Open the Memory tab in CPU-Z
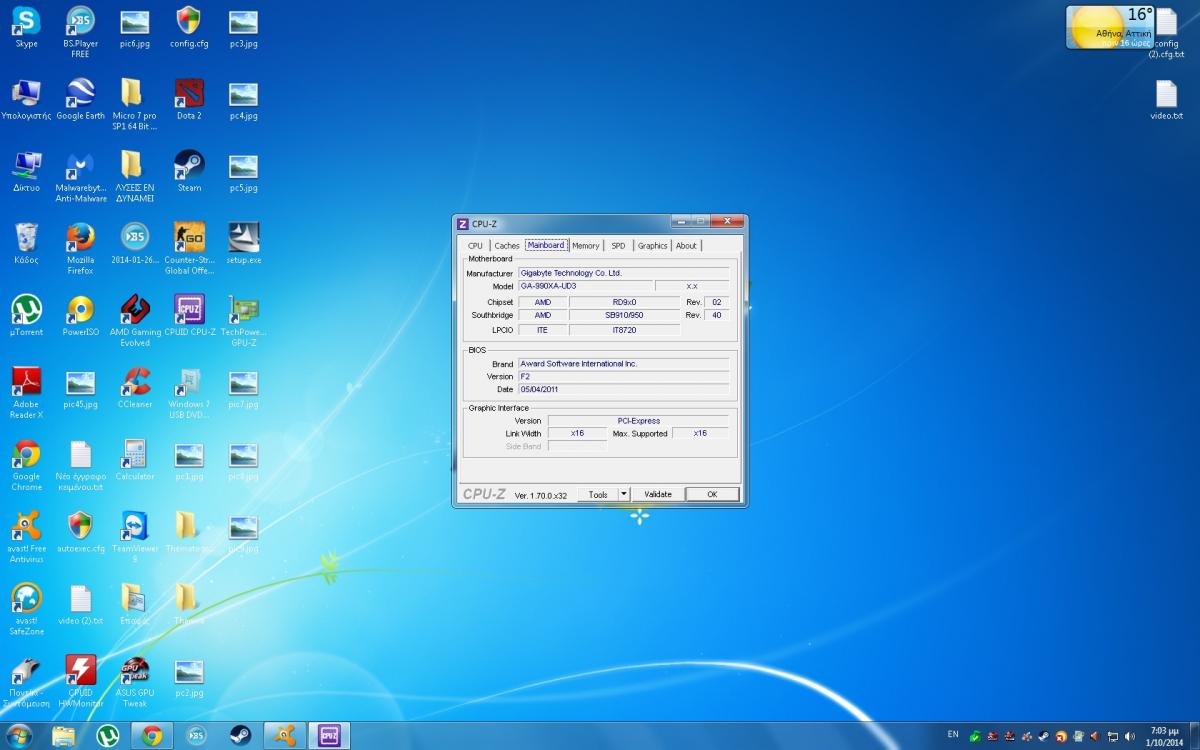 coord(586,245)
